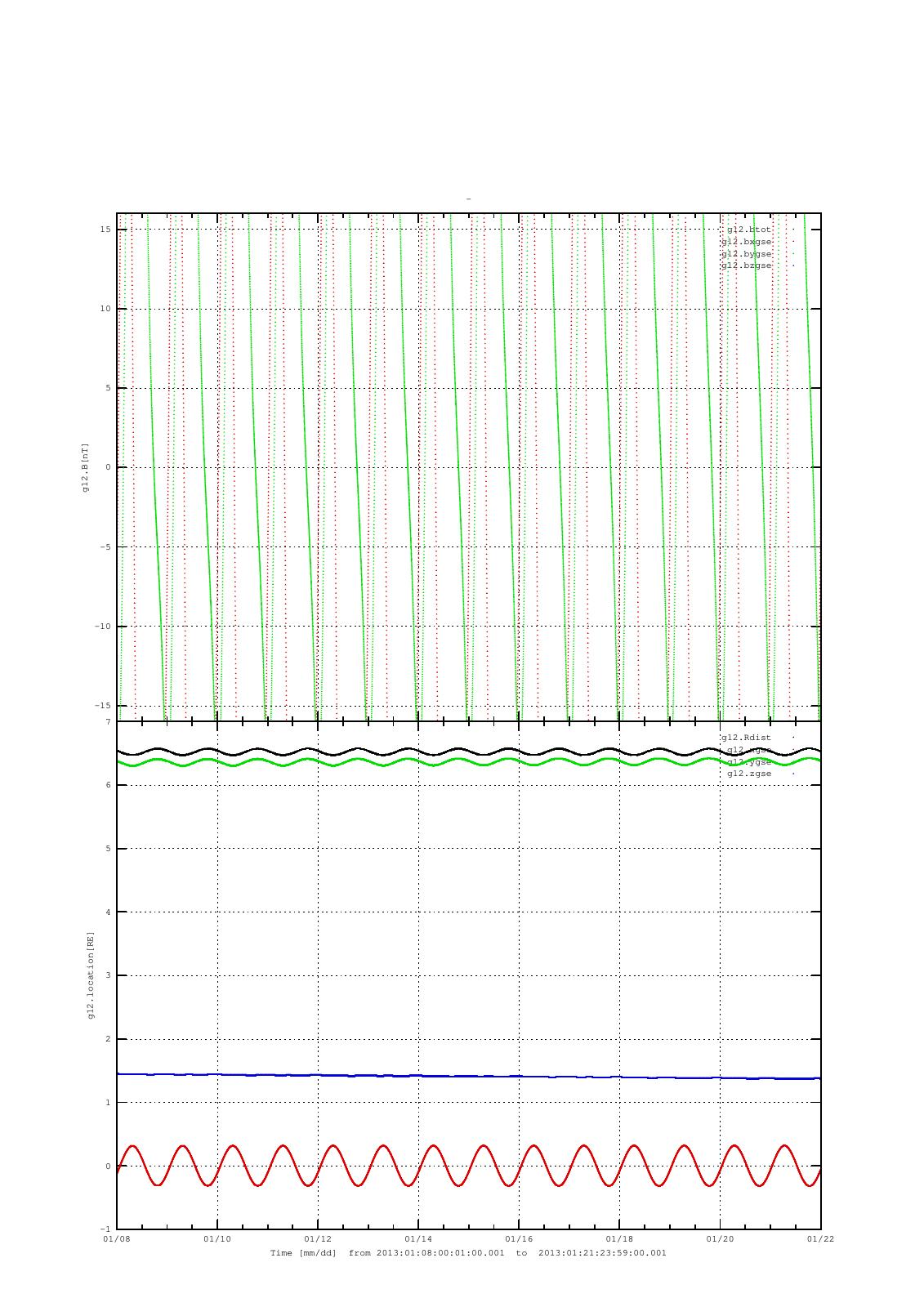Click the g12.Rdist legend entry
924x1307 pixels.
click(x=747, y=738)
